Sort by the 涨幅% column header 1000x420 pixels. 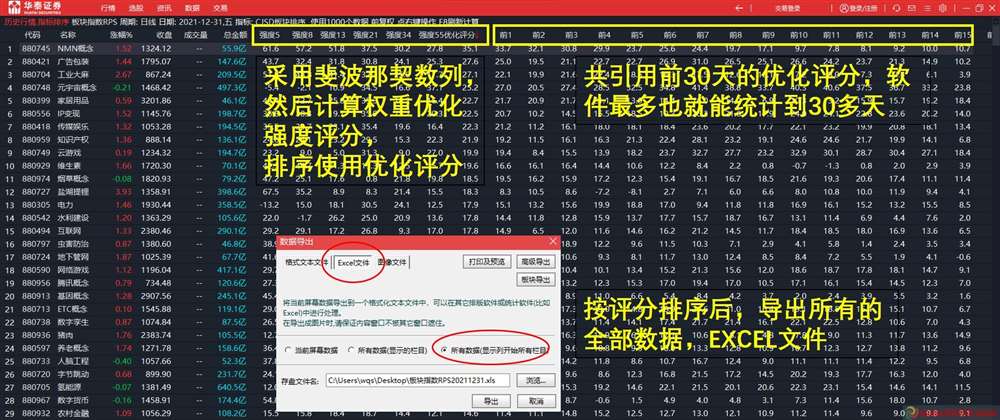[x=121, y=34]
